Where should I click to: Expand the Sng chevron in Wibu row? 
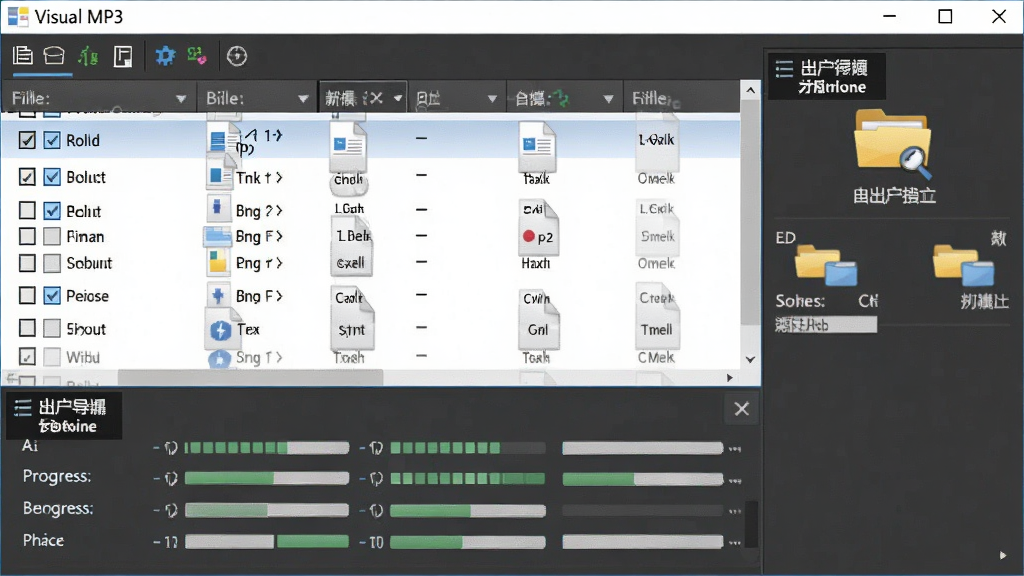click(279, 357)
